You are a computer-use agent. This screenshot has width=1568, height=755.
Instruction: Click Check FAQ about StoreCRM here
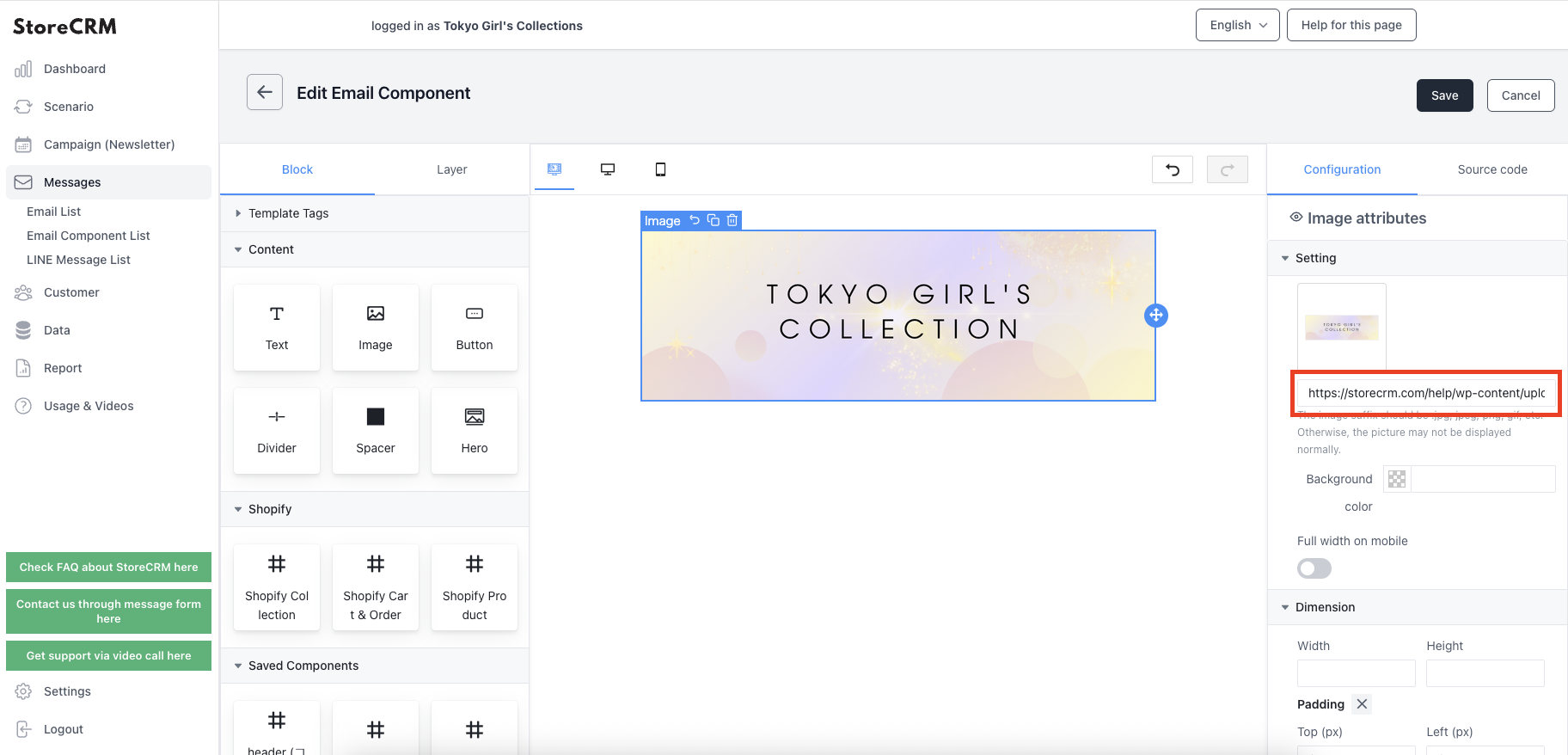point(109,567)
